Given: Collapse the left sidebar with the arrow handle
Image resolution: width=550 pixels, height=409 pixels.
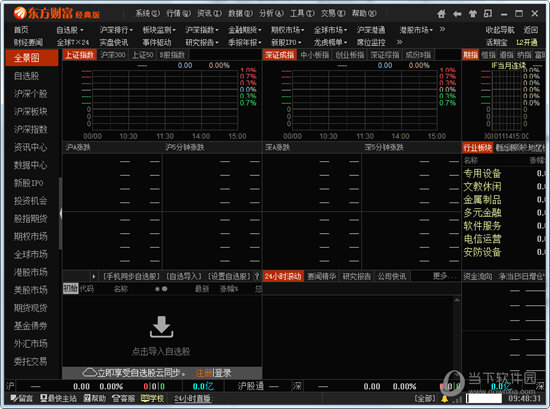Looking at the screenshot, I should click(60, 214).
